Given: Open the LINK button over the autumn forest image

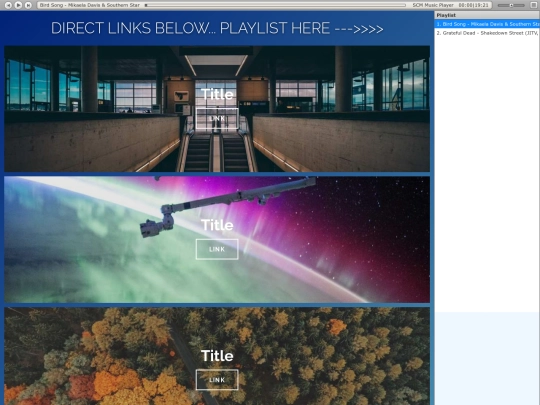Looking at the screenshot, I should (217, 380).
